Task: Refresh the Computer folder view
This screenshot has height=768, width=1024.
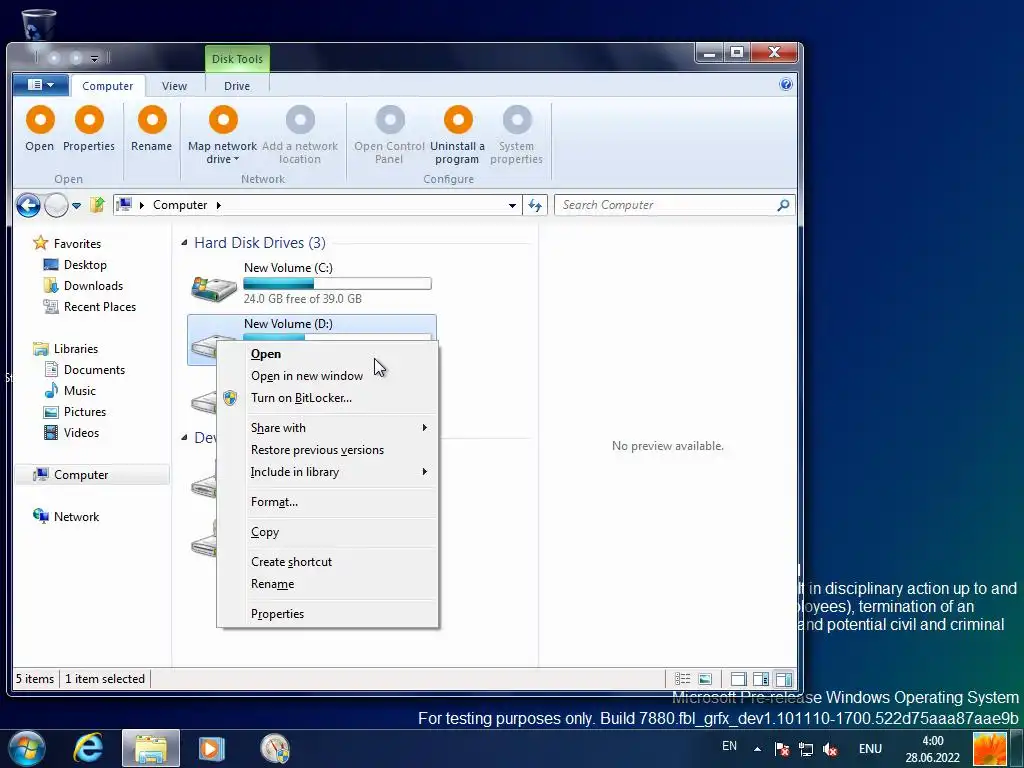Action: (535, 205)
